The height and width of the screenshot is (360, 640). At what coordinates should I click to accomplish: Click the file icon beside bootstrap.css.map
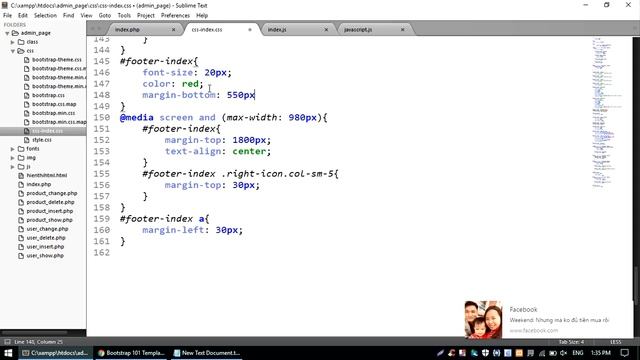tap(27, 104)
